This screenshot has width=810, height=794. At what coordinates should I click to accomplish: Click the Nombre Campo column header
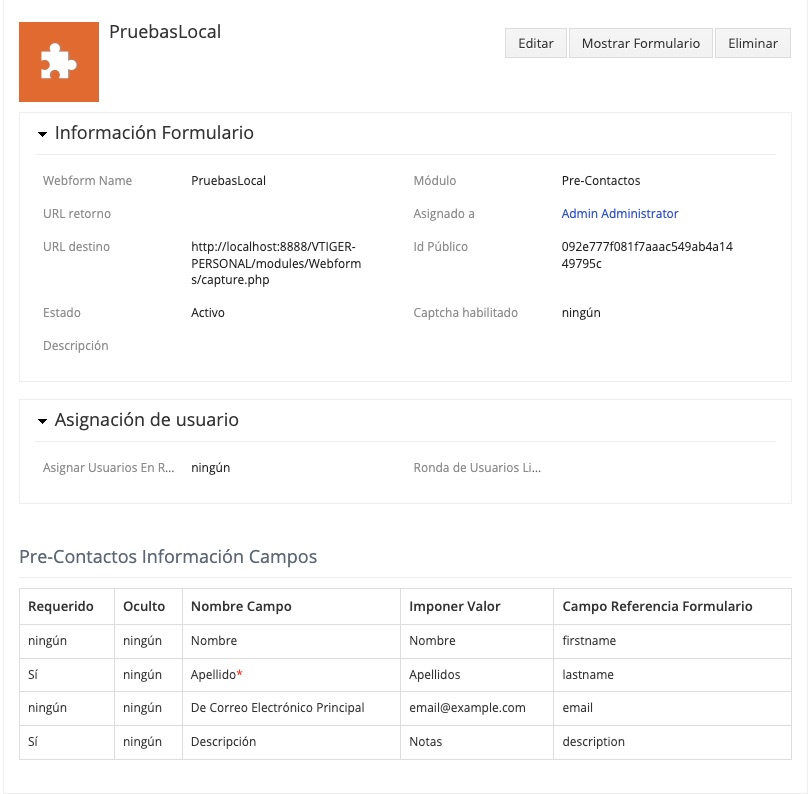click(x=241, y=606)
